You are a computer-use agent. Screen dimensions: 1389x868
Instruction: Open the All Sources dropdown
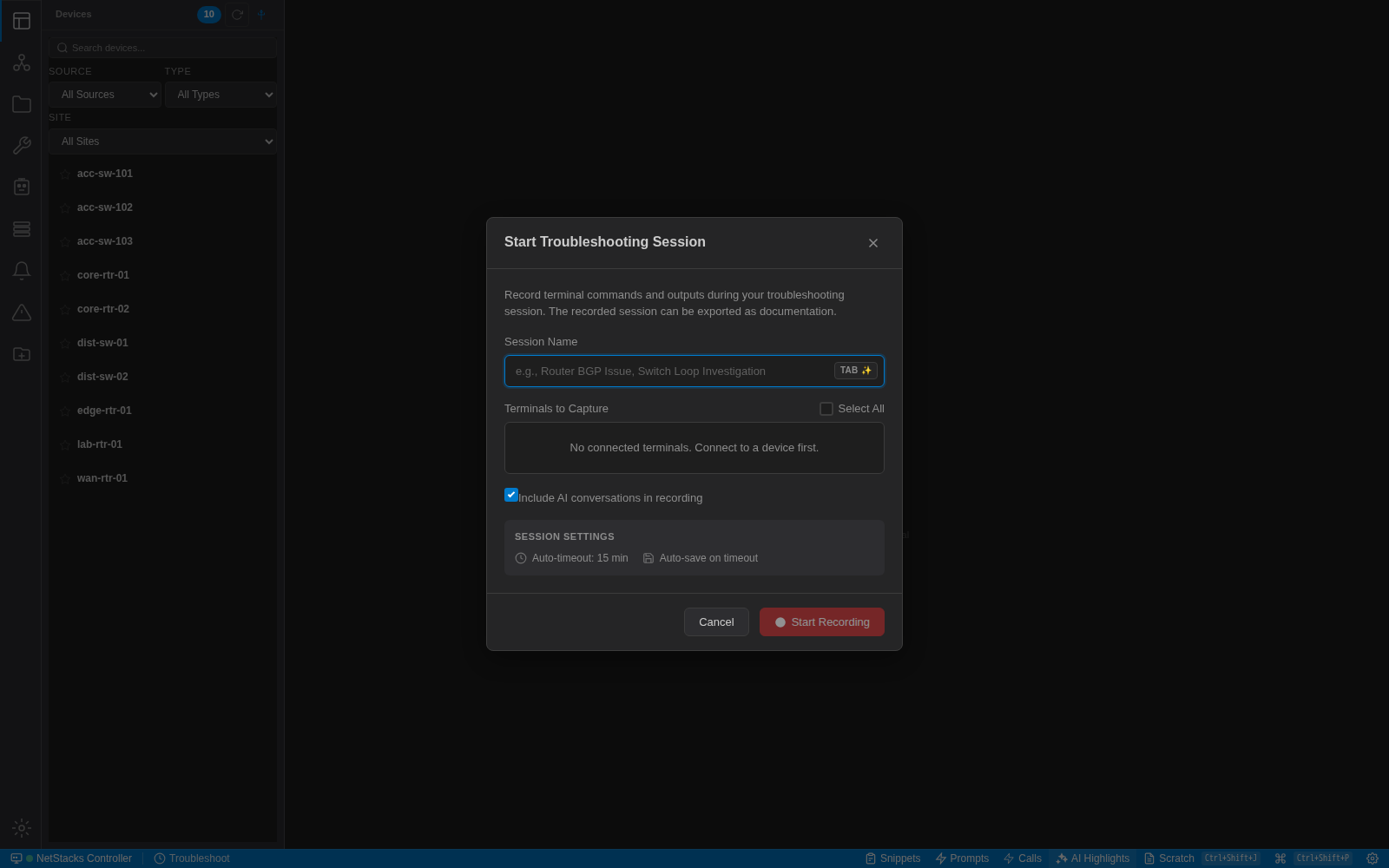tap(105, 95)
